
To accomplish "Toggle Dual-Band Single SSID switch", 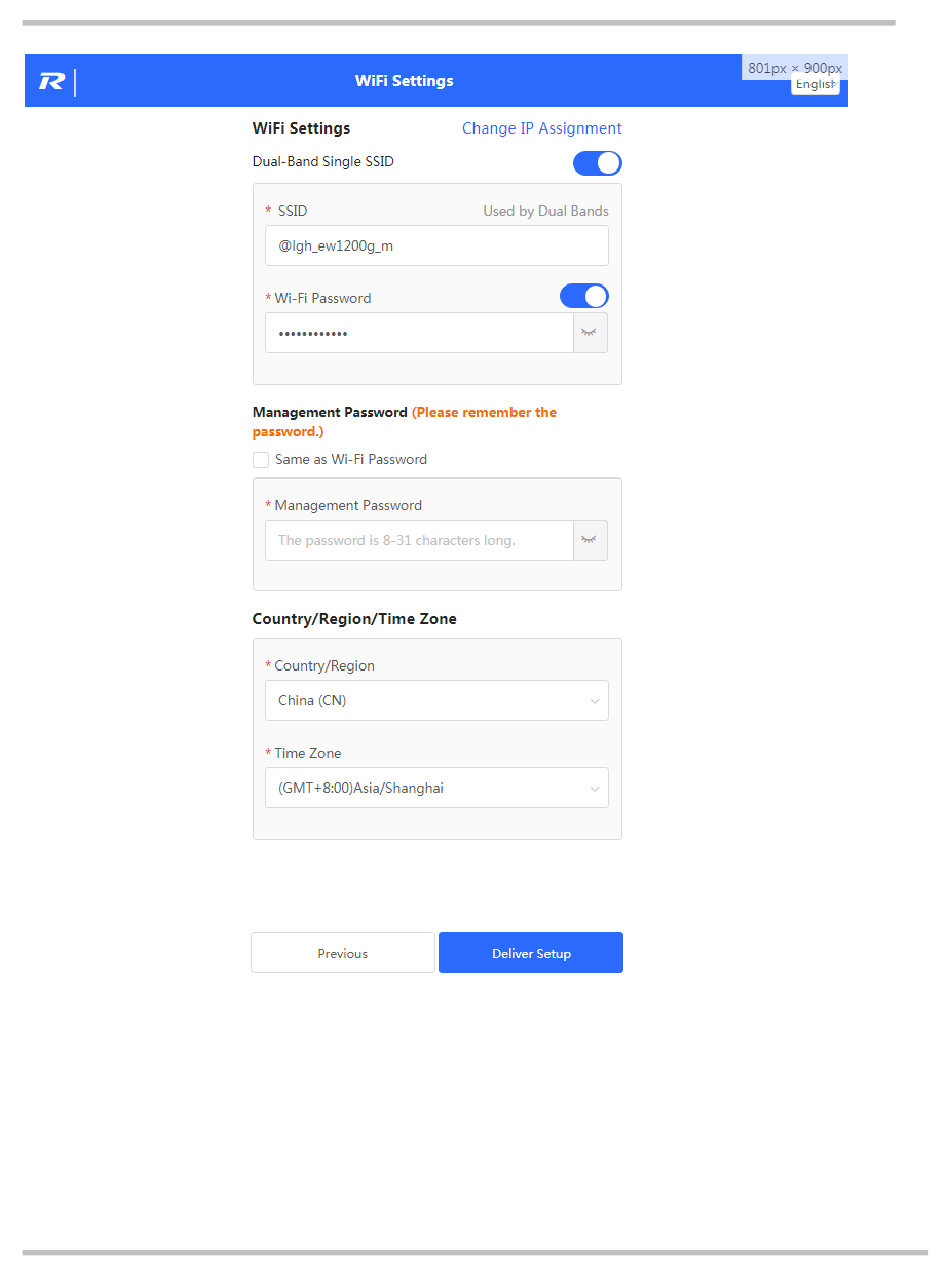I will tap(597, 163).
